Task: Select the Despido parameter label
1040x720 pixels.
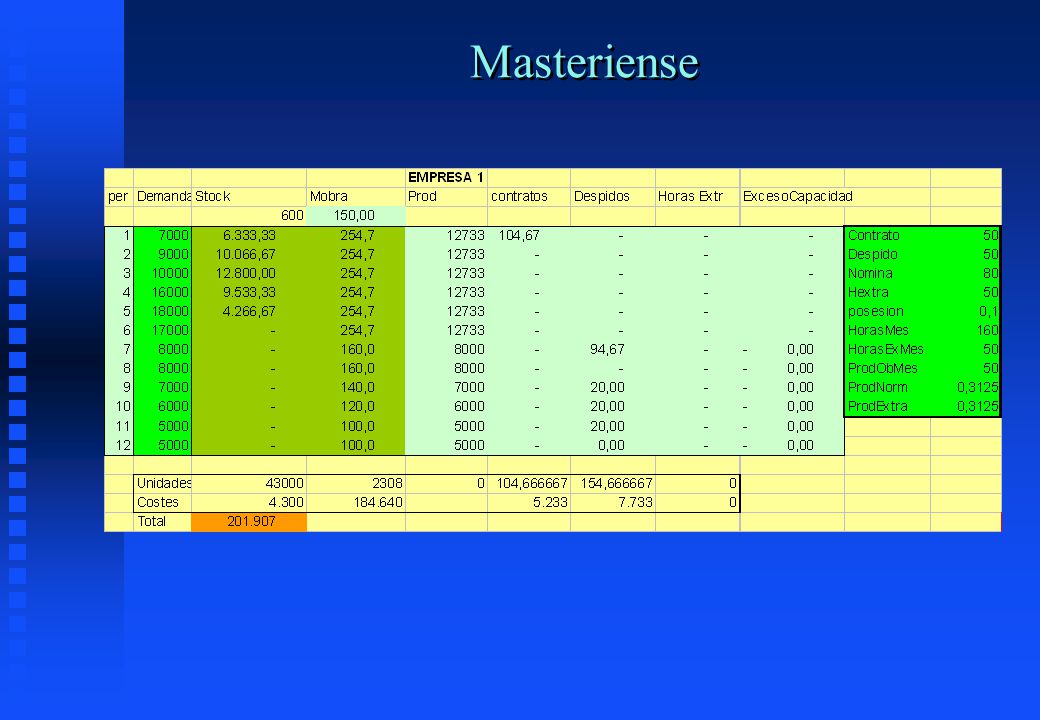Action: coord(872,255)
